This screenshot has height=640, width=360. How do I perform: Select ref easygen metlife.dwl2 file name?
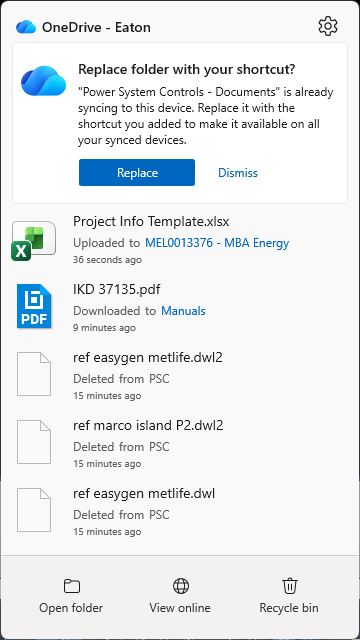point(148,358)
